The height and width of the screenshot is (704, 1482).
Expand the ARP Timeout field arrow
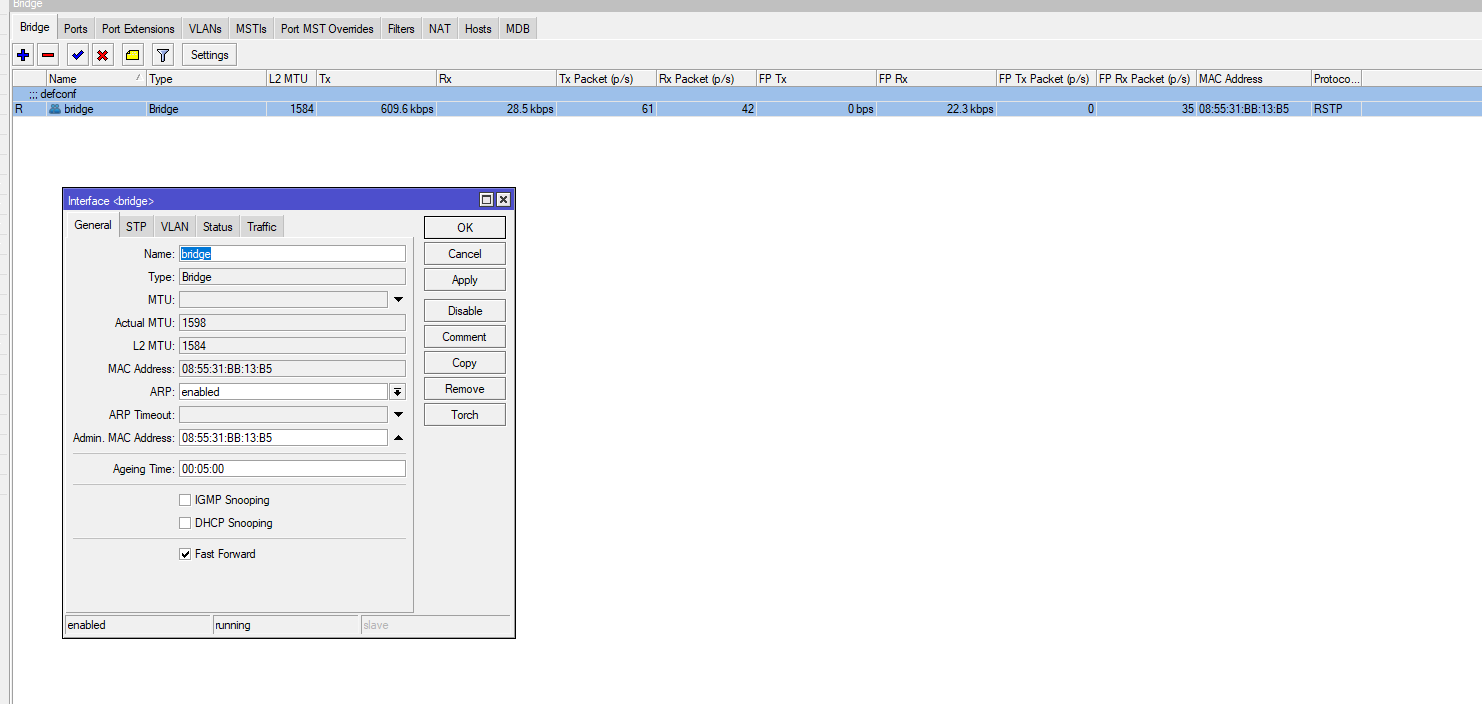tap(397, 415)
